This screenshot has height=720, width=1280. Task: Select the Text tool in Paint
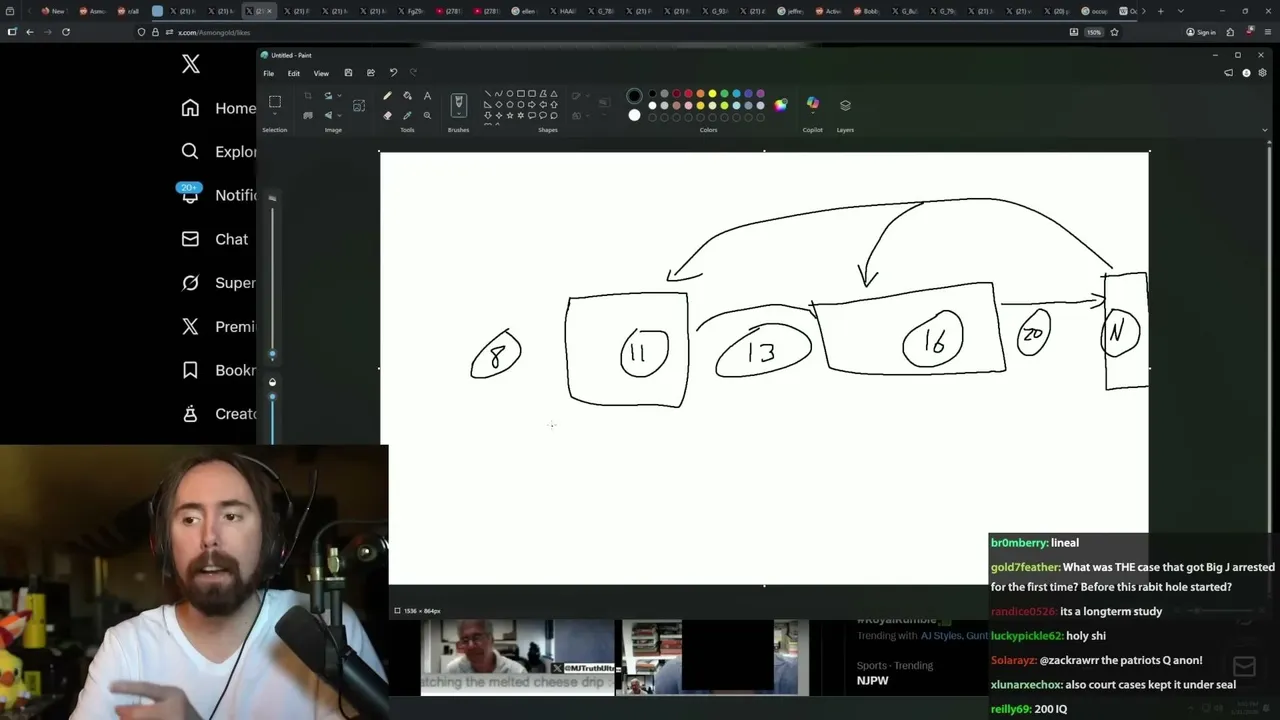click(427, 96)
